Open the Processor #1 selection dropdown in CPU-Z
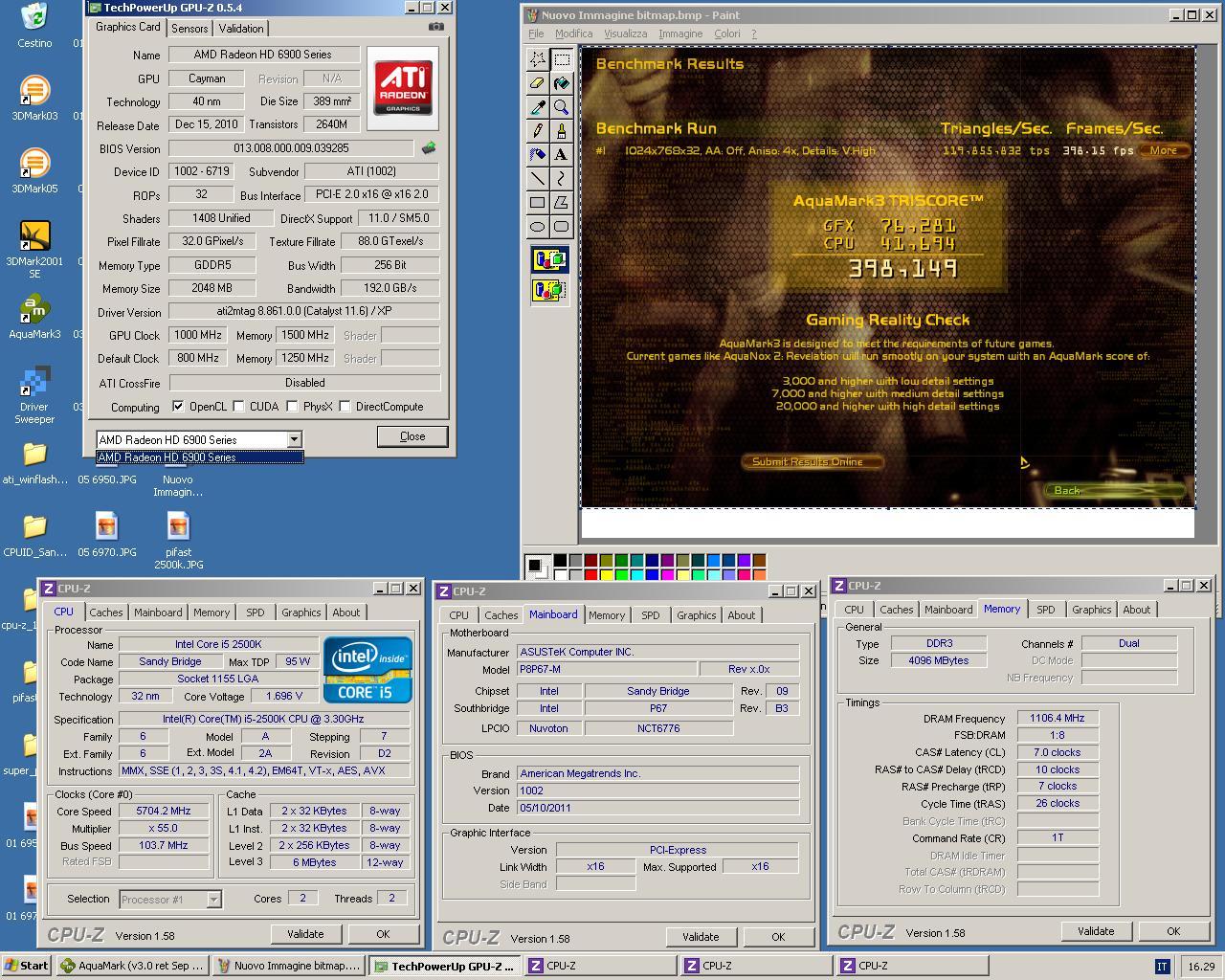Image resolution: width=1225 pixels, height=980 pixels. (x=213, y=899)
